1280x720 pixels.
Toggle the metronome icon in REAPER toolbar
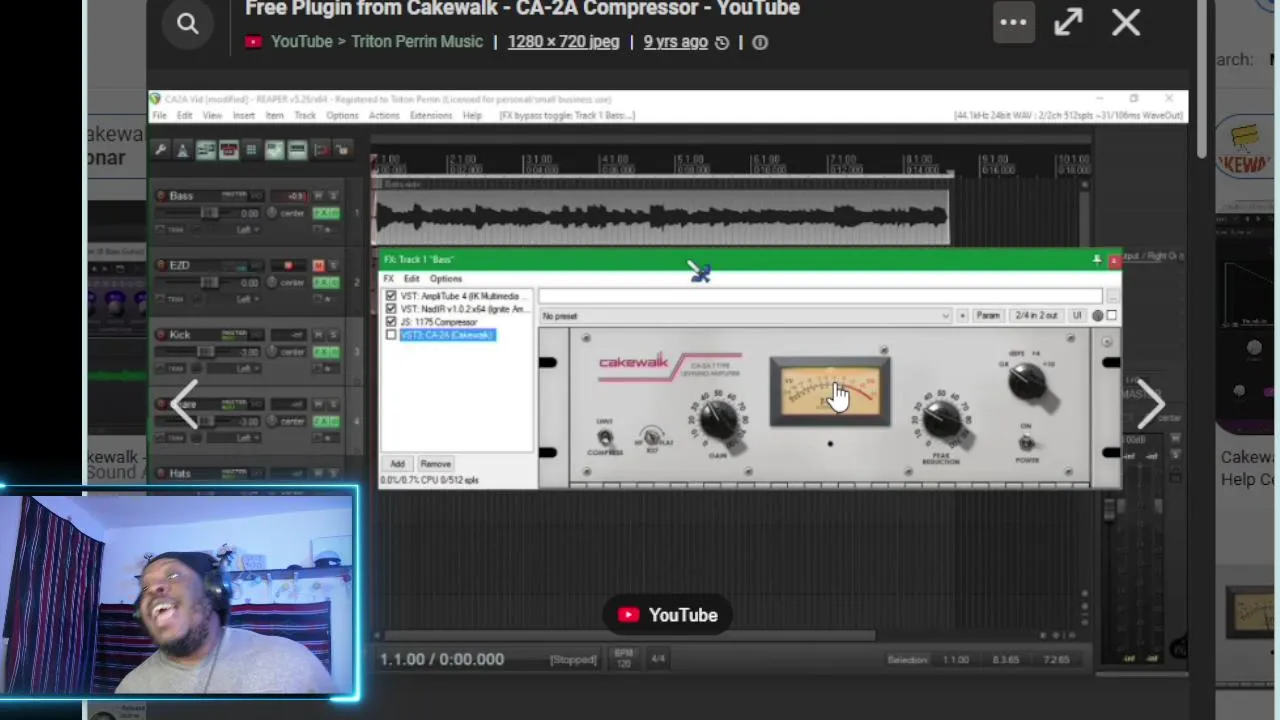tap(182, 150)
